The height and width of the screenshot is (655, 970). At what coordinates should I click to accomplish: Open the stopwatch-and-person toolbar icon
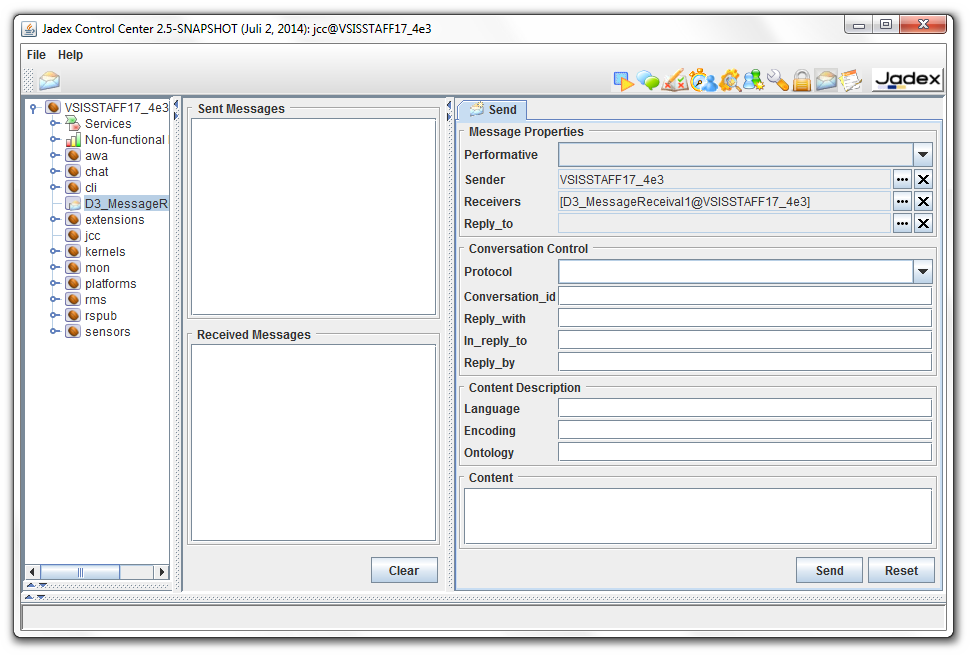click(x=703, y=81)
